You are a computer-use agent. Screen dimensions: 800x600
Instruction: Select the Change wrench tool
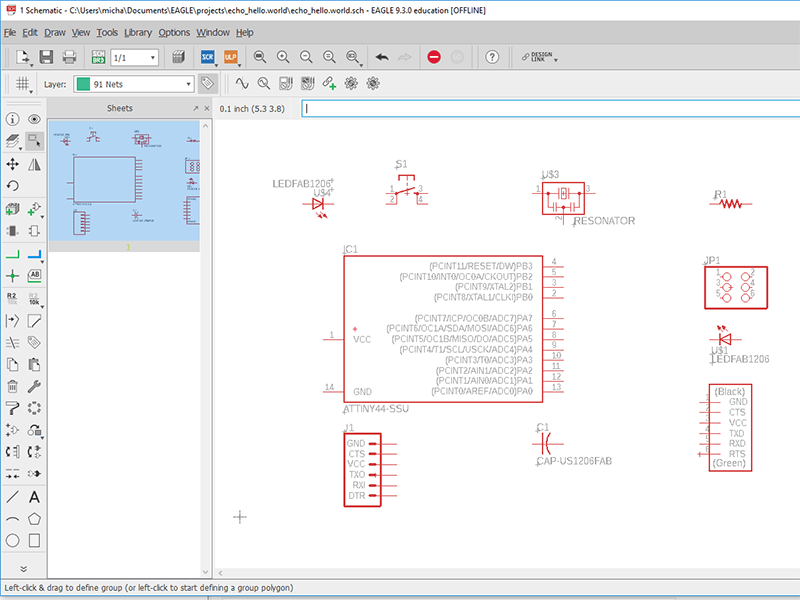[34, 386]
